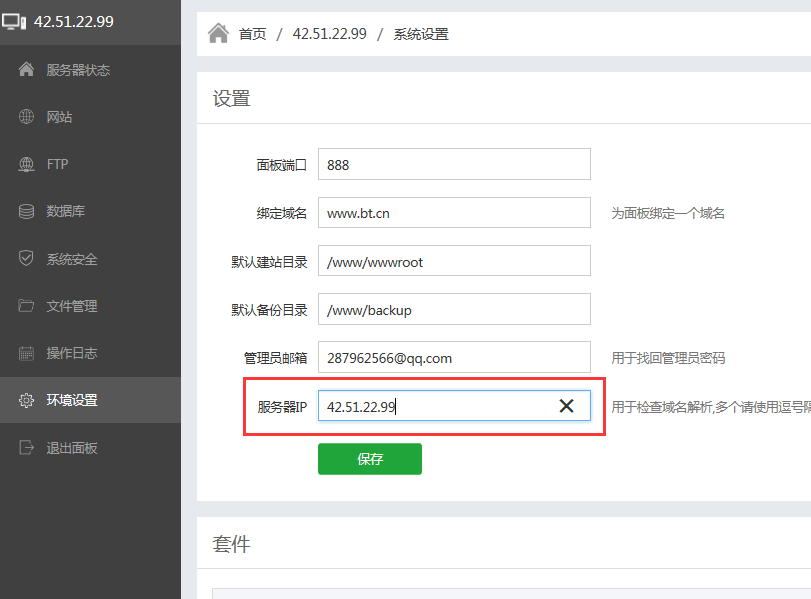The image size is (811, 599).
Task: Click the gear icon for 环境设置
Action: (26, 400)
